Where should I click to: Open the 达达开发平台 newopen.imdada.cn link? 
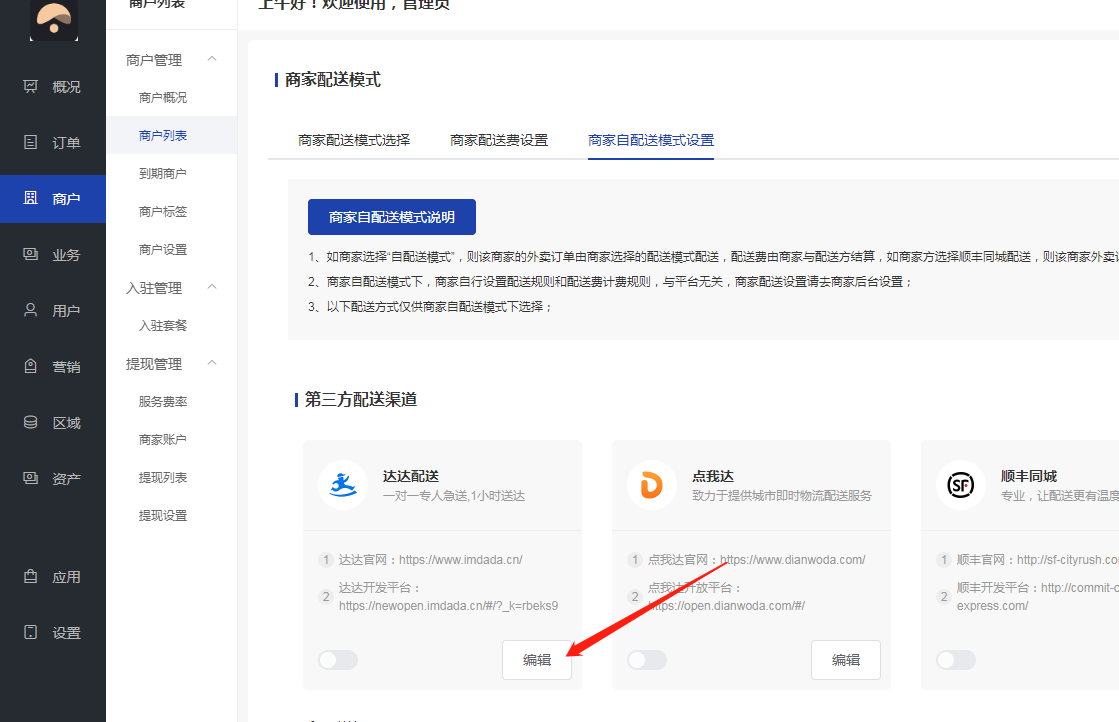click(x=448, y=606)
